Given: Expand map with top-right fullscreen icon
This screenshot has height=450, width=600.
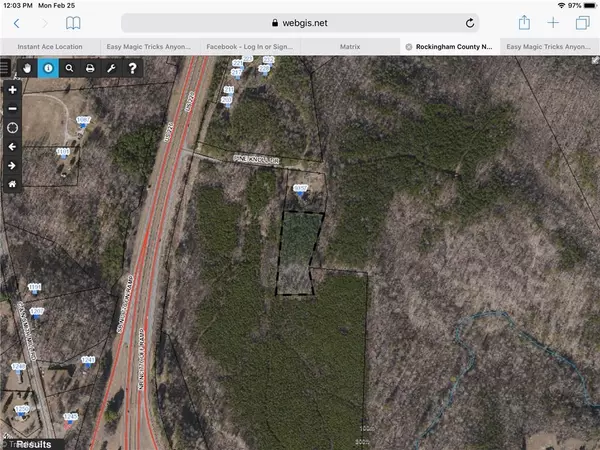Looking at the screenshot, I should click(x=595, y=60).
